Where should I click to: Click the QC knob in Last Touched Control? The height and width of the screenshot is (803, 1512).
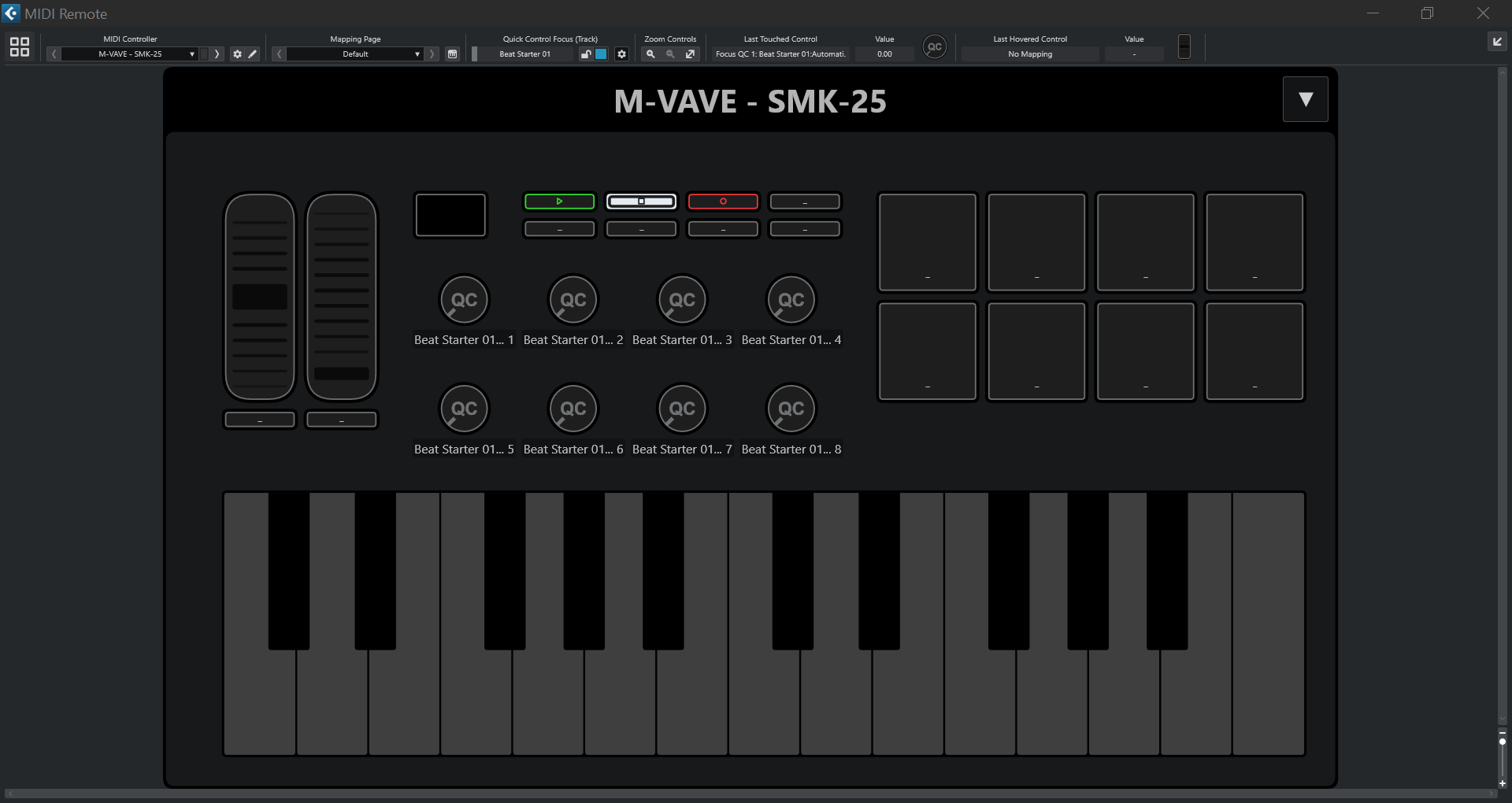(934, 47)
